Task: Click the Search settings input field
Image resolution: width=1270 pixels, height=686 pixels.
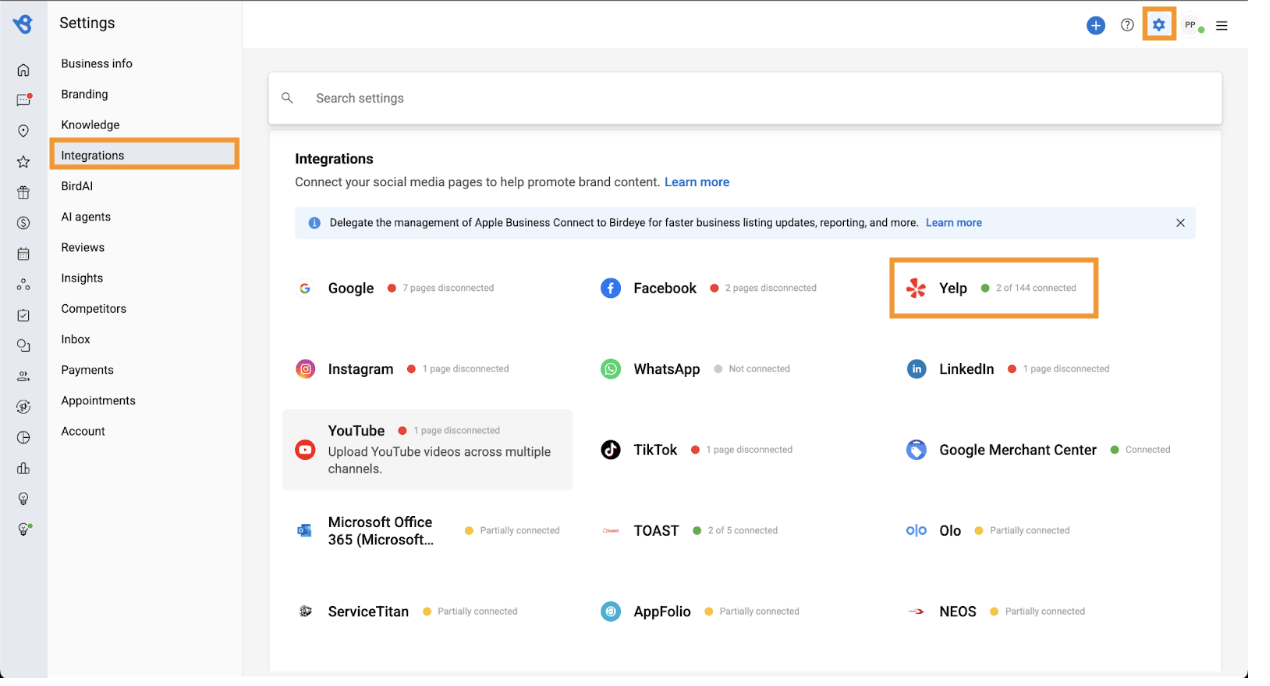Action: 744,98
